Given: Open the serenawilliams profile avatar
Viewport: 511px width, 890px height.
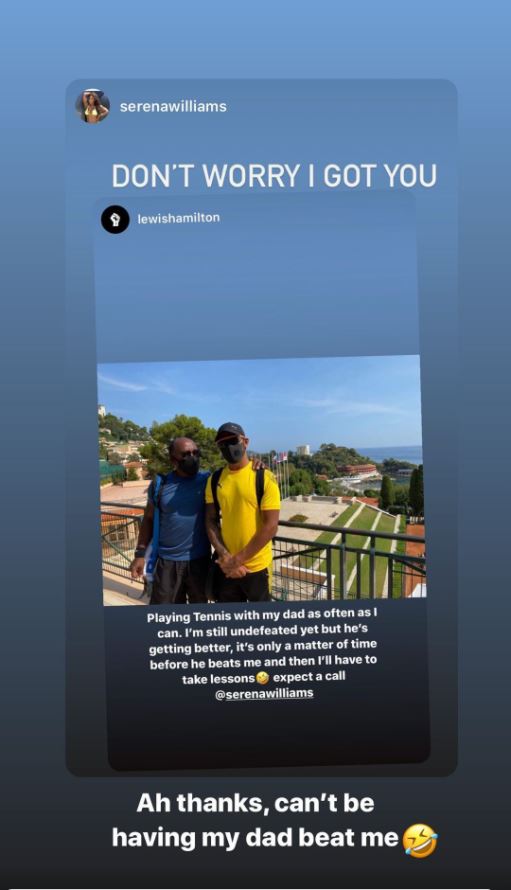Looking at the screenshot, I should click(x=93, y=106).
